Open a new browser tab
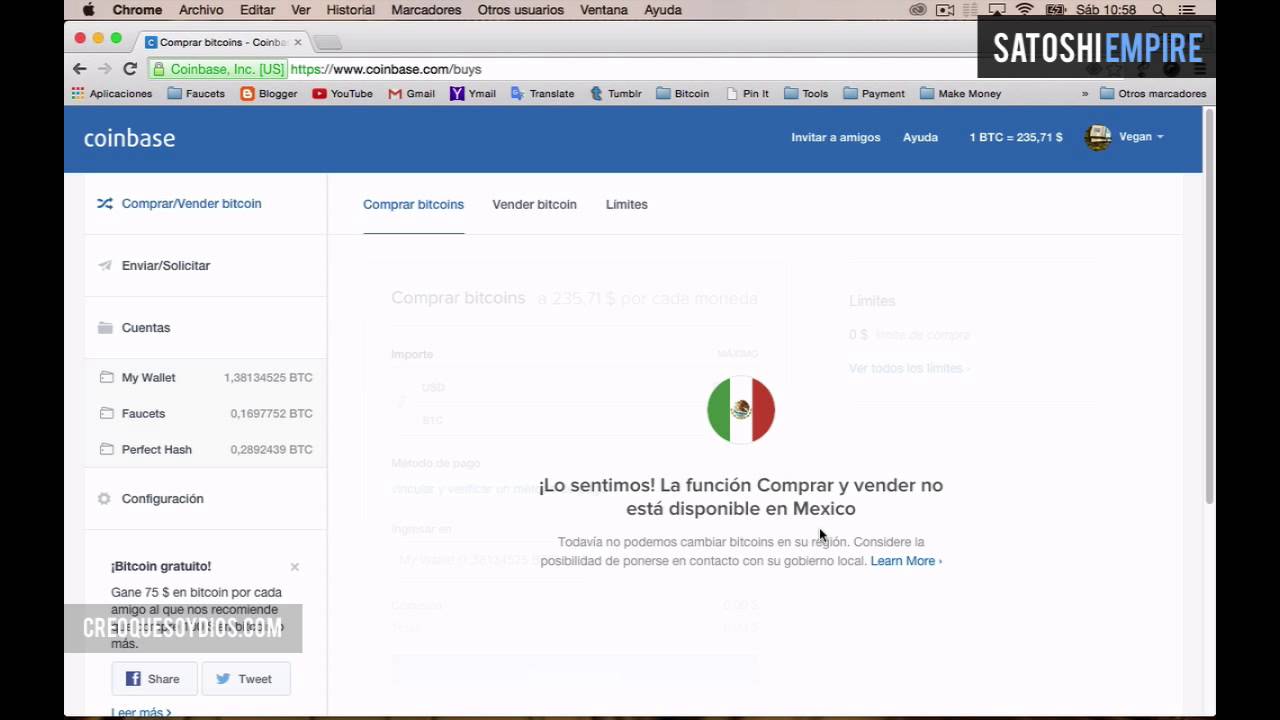 coord(328,43)
